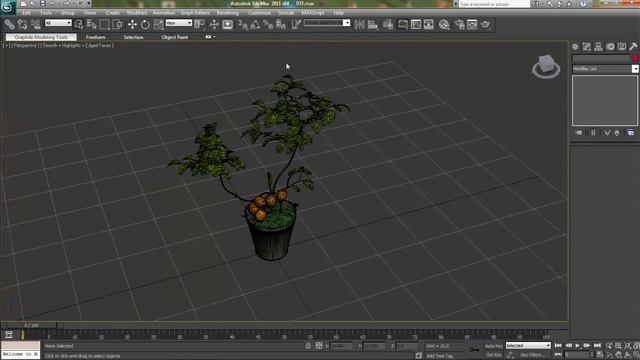Click the Select and Manipulate tool
Image resolution: width=640 pixels, height=360 pixels.
[214, 24]
